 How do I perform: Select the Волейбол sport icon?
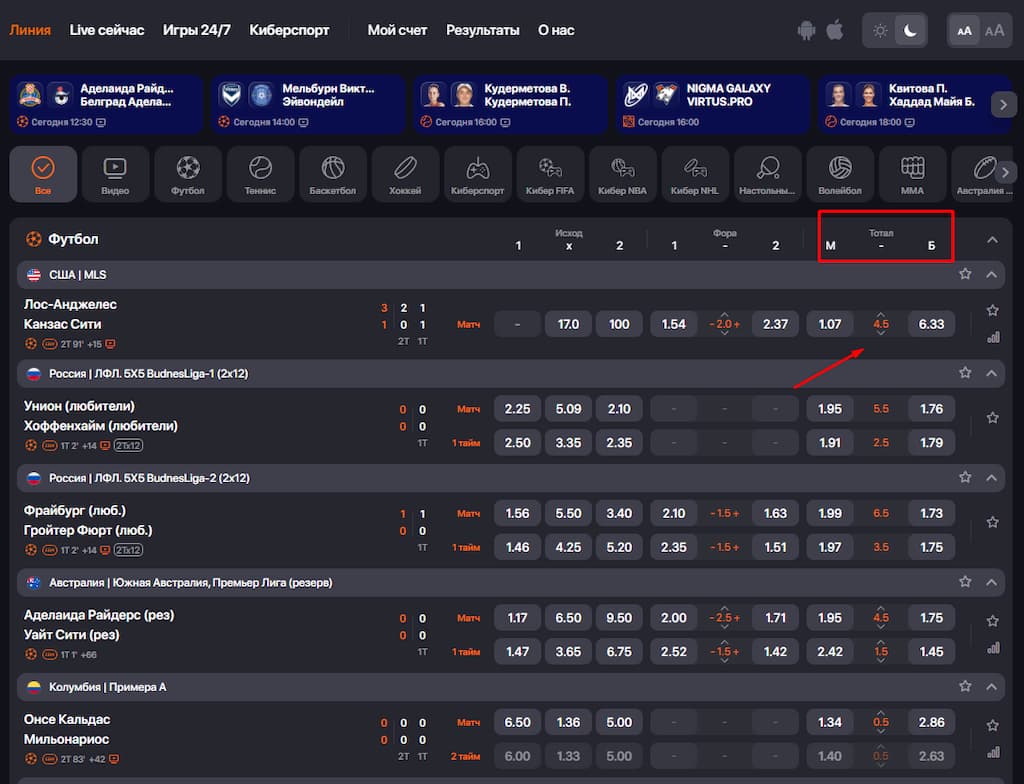point(840,174)
